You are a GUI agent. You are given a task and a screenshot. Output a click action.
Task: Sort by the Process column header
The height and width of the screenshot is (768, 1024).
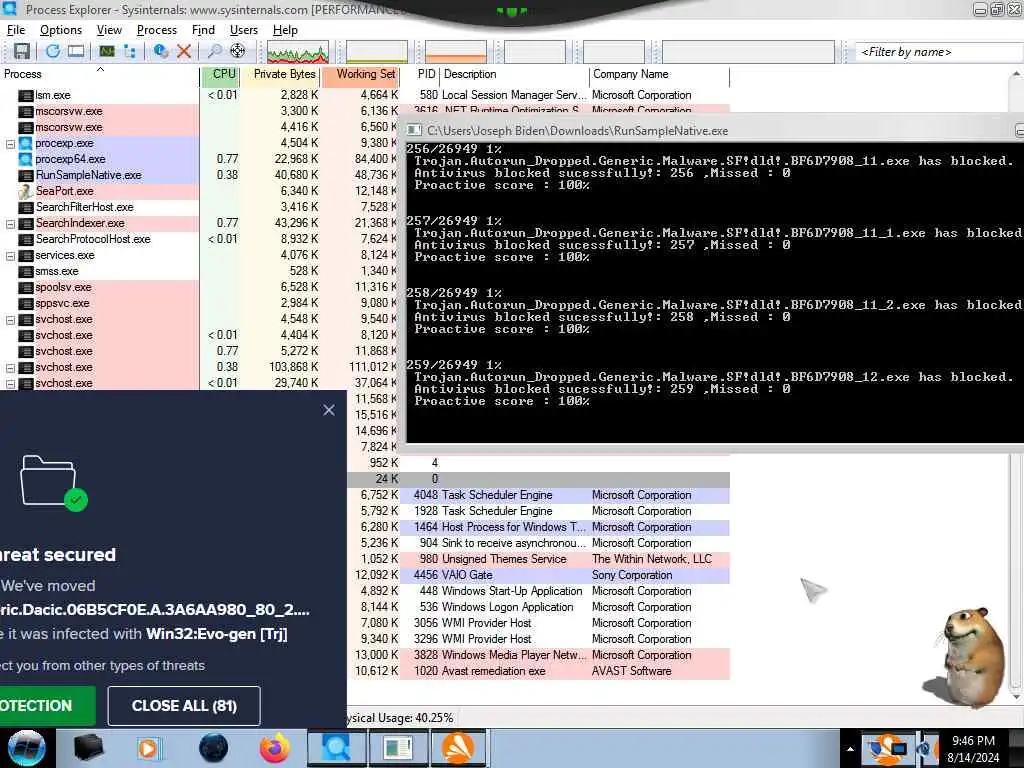click(99, 74)
